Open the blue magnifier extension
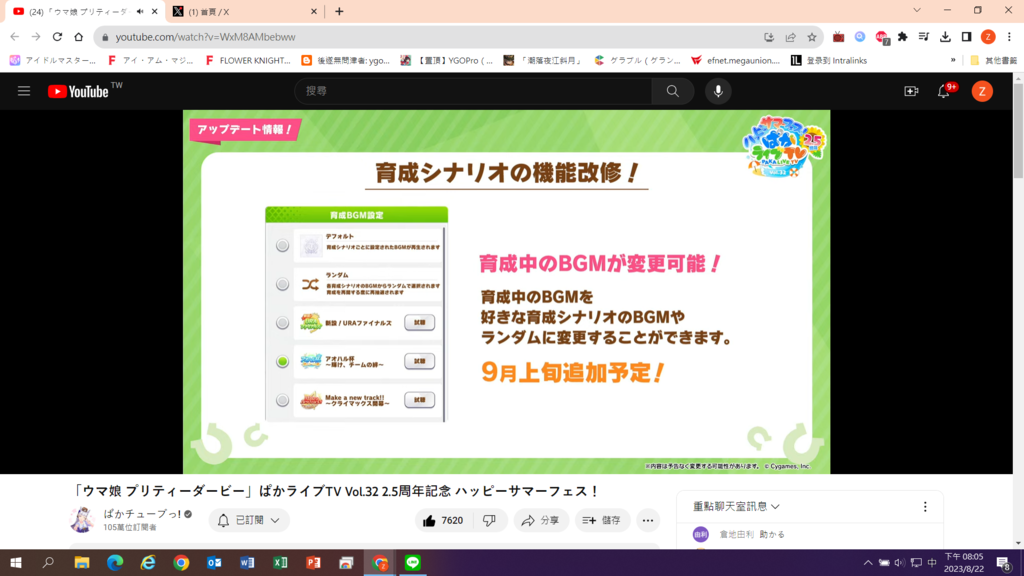Image resolution: width=1024 pixels, height=576 pixels. [860, 37]
